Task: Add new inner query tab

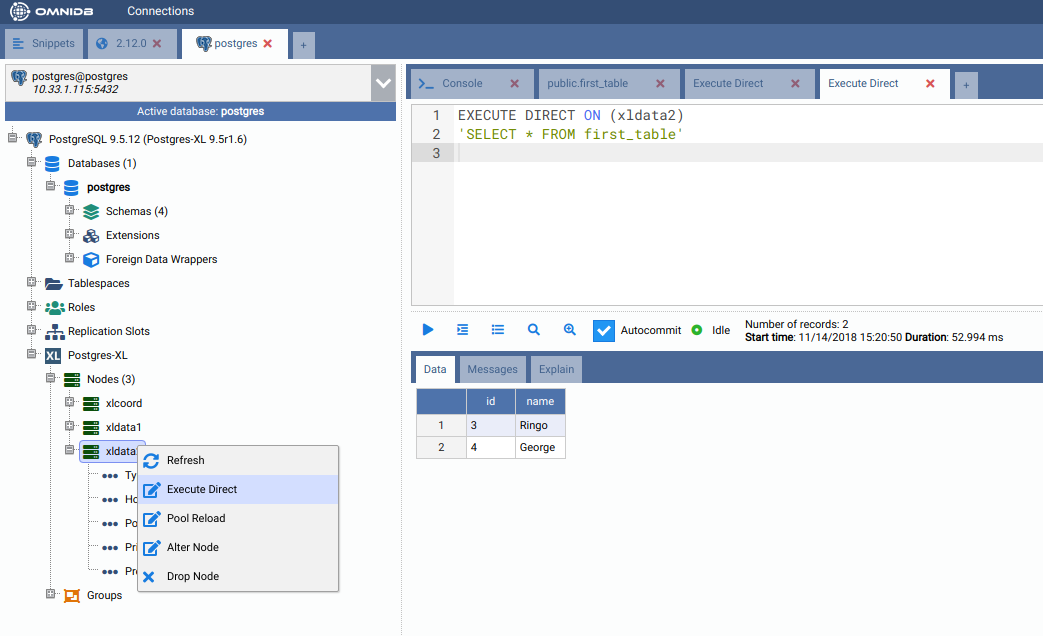Action: [x=965, y=86]
